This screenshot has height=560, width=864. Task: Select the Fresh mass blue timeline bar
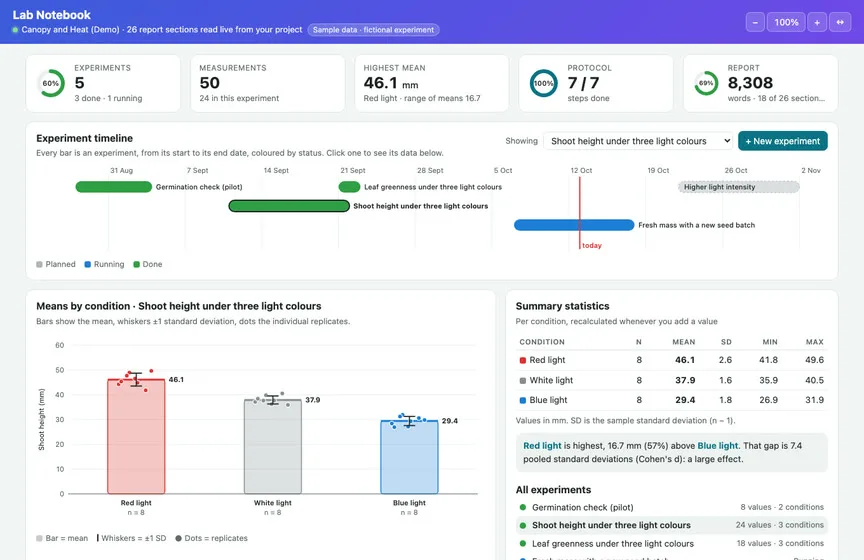click(x=574, y=225)
